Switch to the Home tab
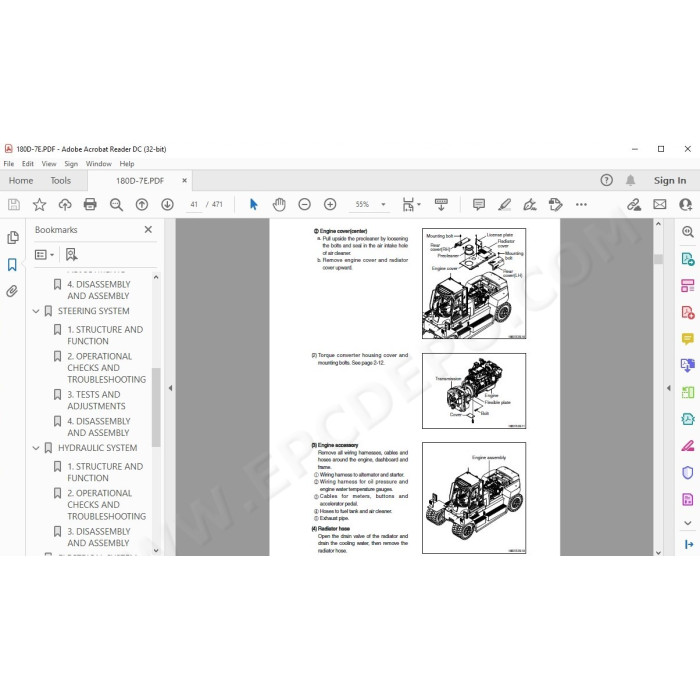The image size is (700, 700). tap(21, 180)
